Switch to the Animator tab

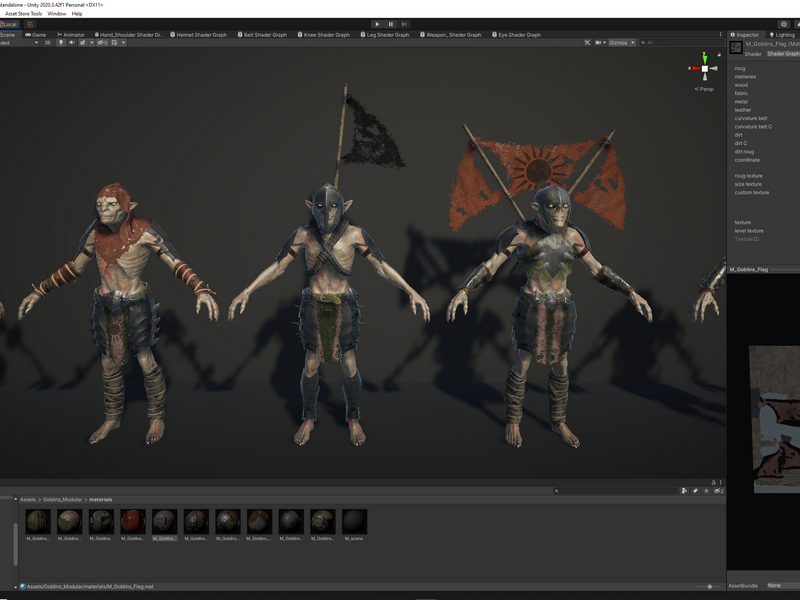point(70,35)
